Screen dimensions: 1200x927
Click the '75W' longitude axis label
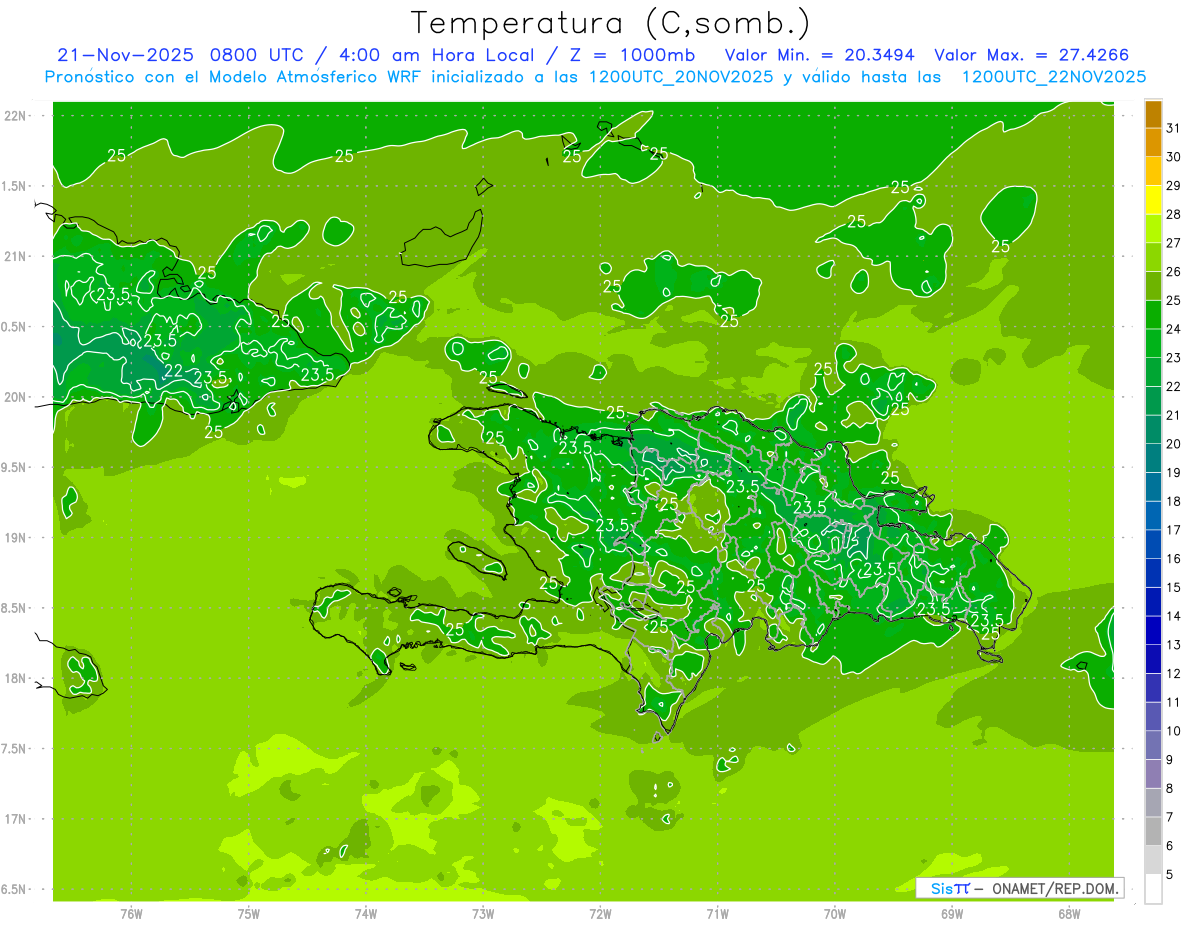point(249,913)
